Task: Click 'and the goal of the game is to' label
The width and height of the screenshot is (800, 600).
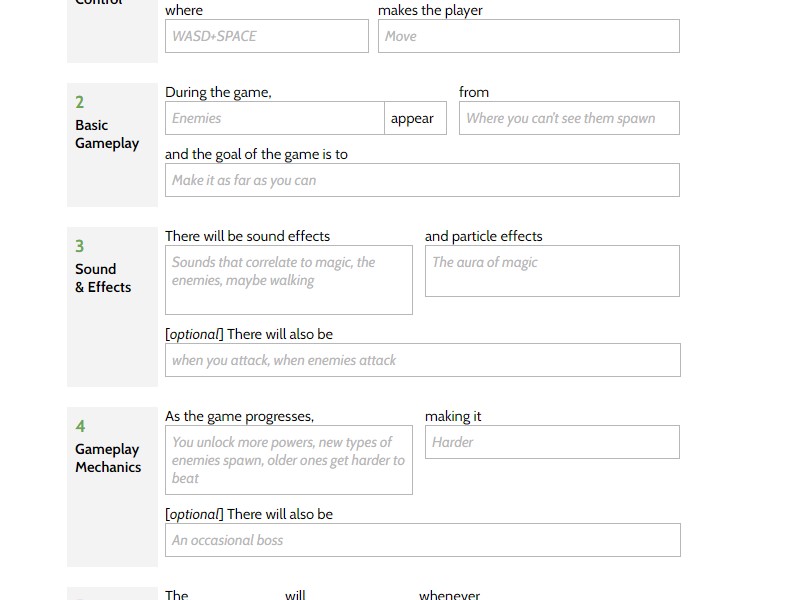Action: (x=256, y=154)
